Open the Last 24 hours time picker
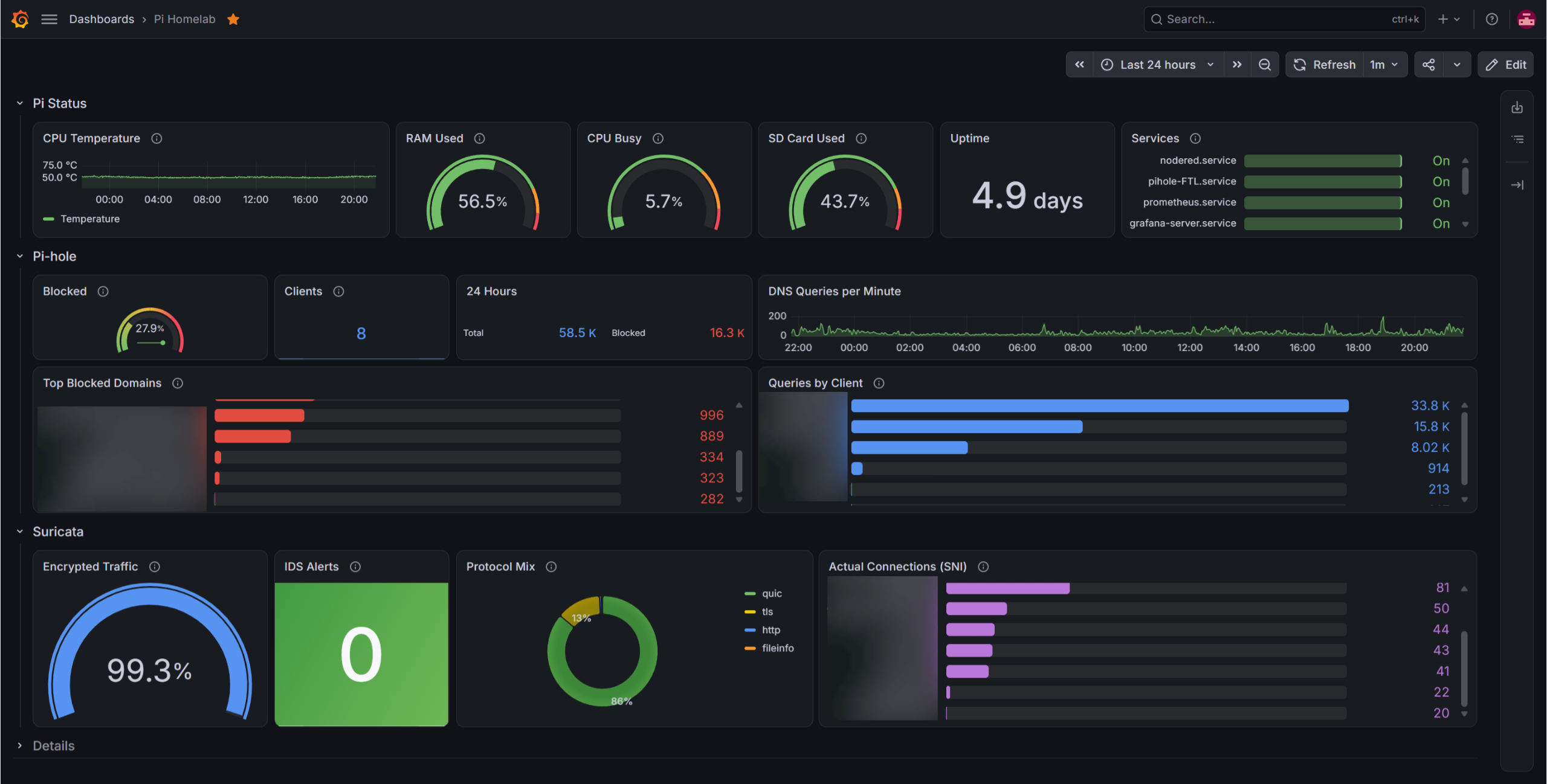 1158,65
